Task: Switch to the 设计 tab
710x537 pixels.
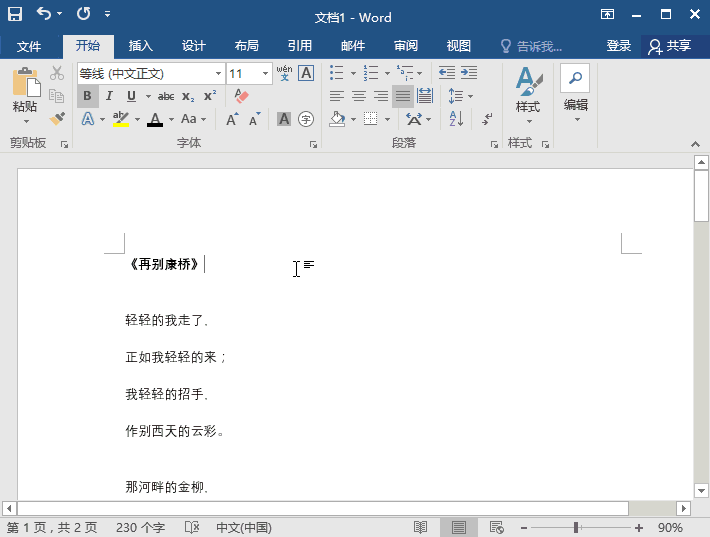Action: pos(193,46)
